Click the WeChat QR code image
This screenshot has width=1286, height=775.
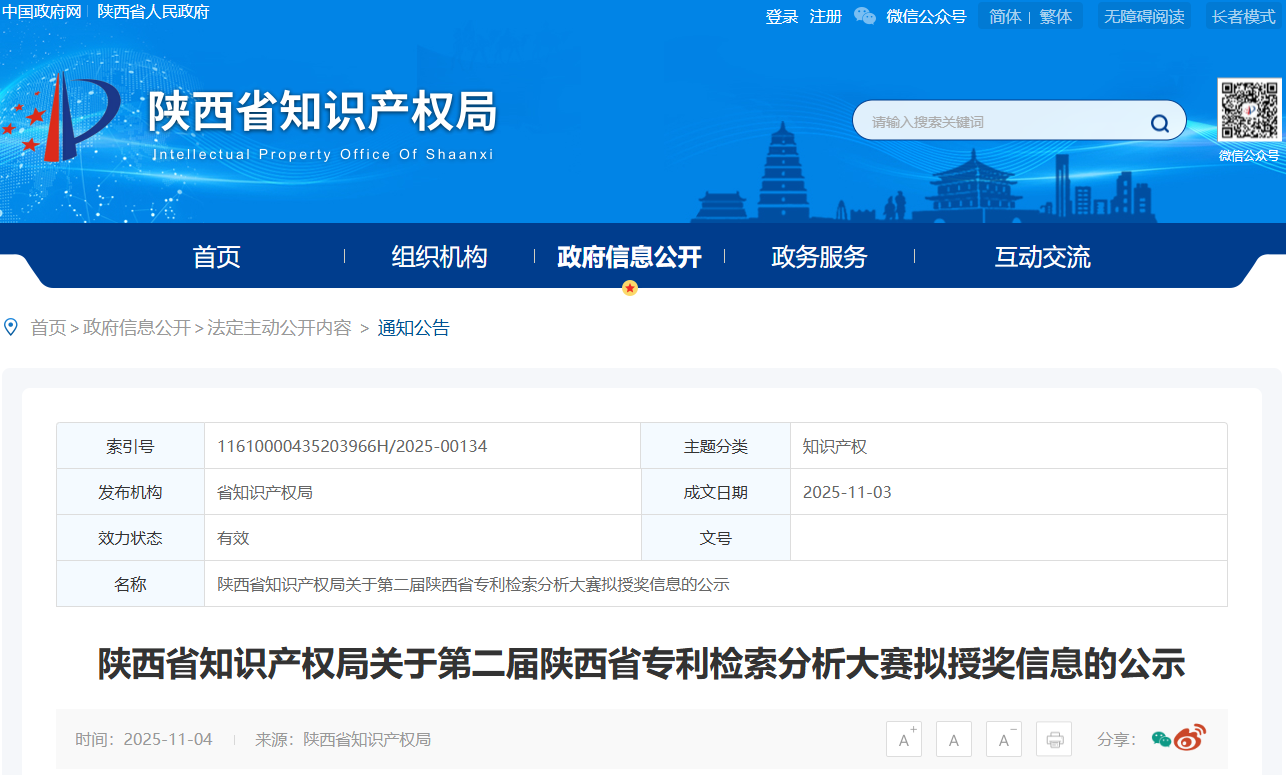[x=1248, y=111]
